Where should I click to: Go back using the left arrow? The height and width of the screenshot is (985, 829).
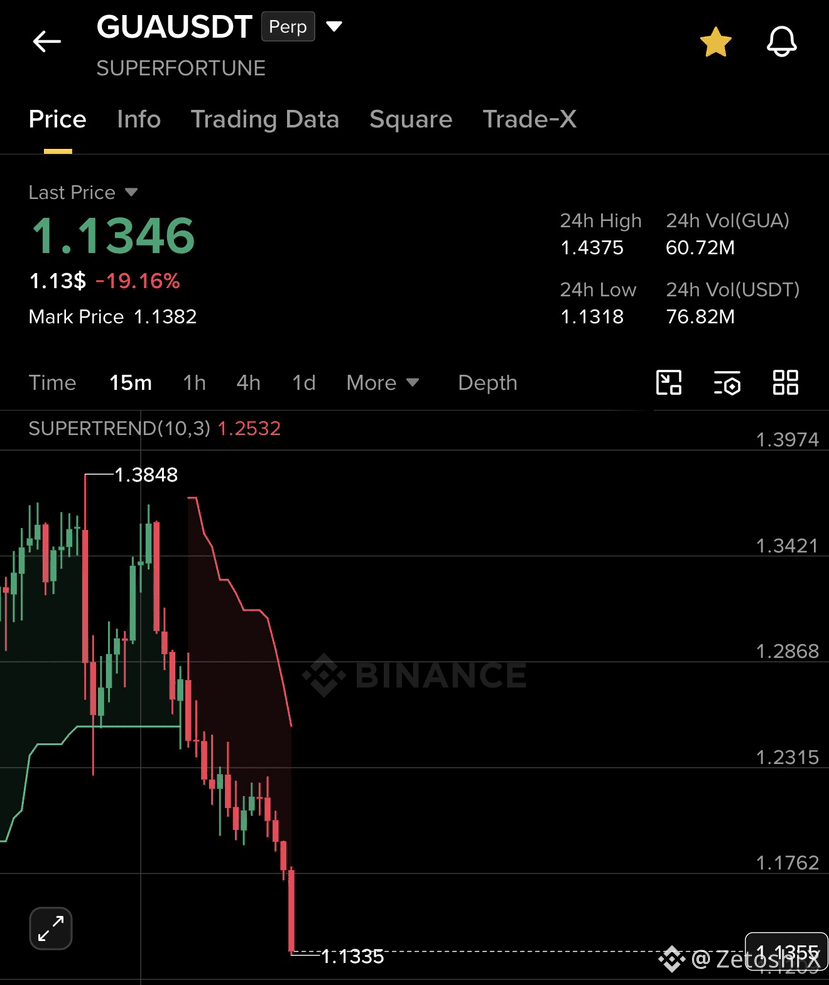point(46,42)
